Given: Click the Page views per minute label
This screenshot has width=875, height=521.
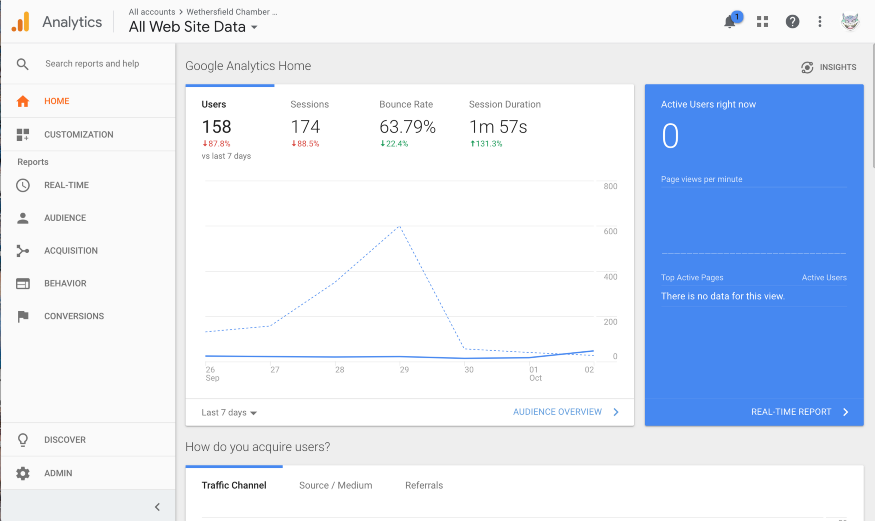Looking at the screenshot, I should [701, 180].
